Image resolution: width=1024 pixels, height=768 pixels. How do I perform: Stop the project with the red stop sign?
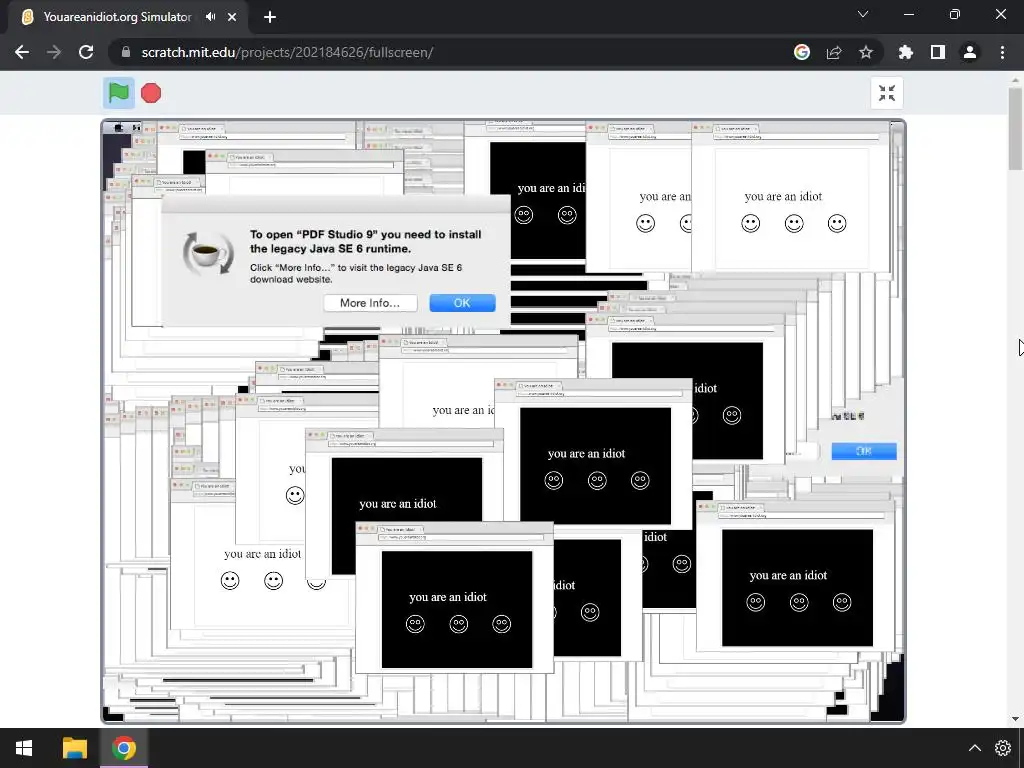[151, 93]
